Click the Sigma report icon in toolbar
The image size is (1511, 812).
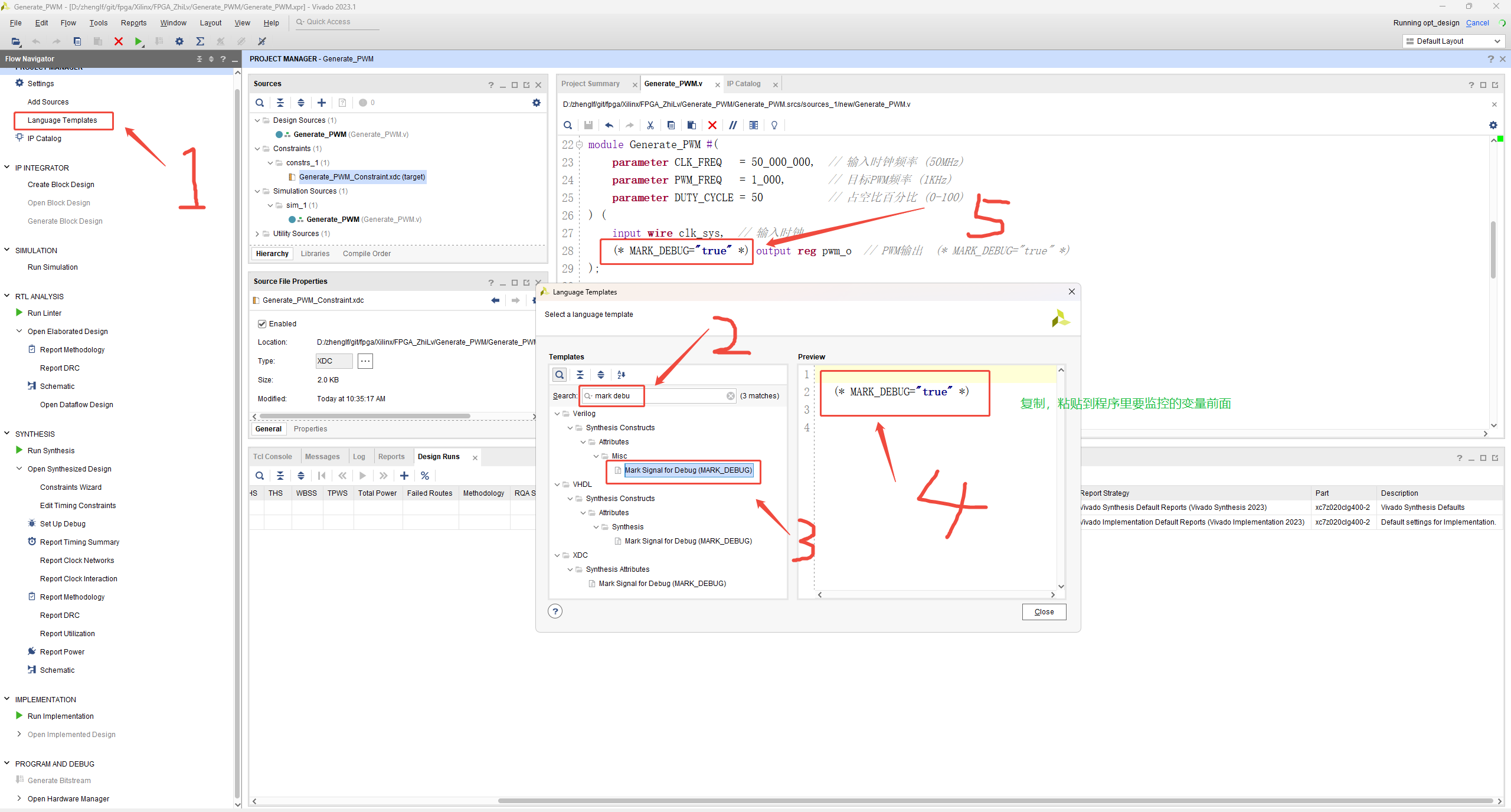(x=200, y=41)
